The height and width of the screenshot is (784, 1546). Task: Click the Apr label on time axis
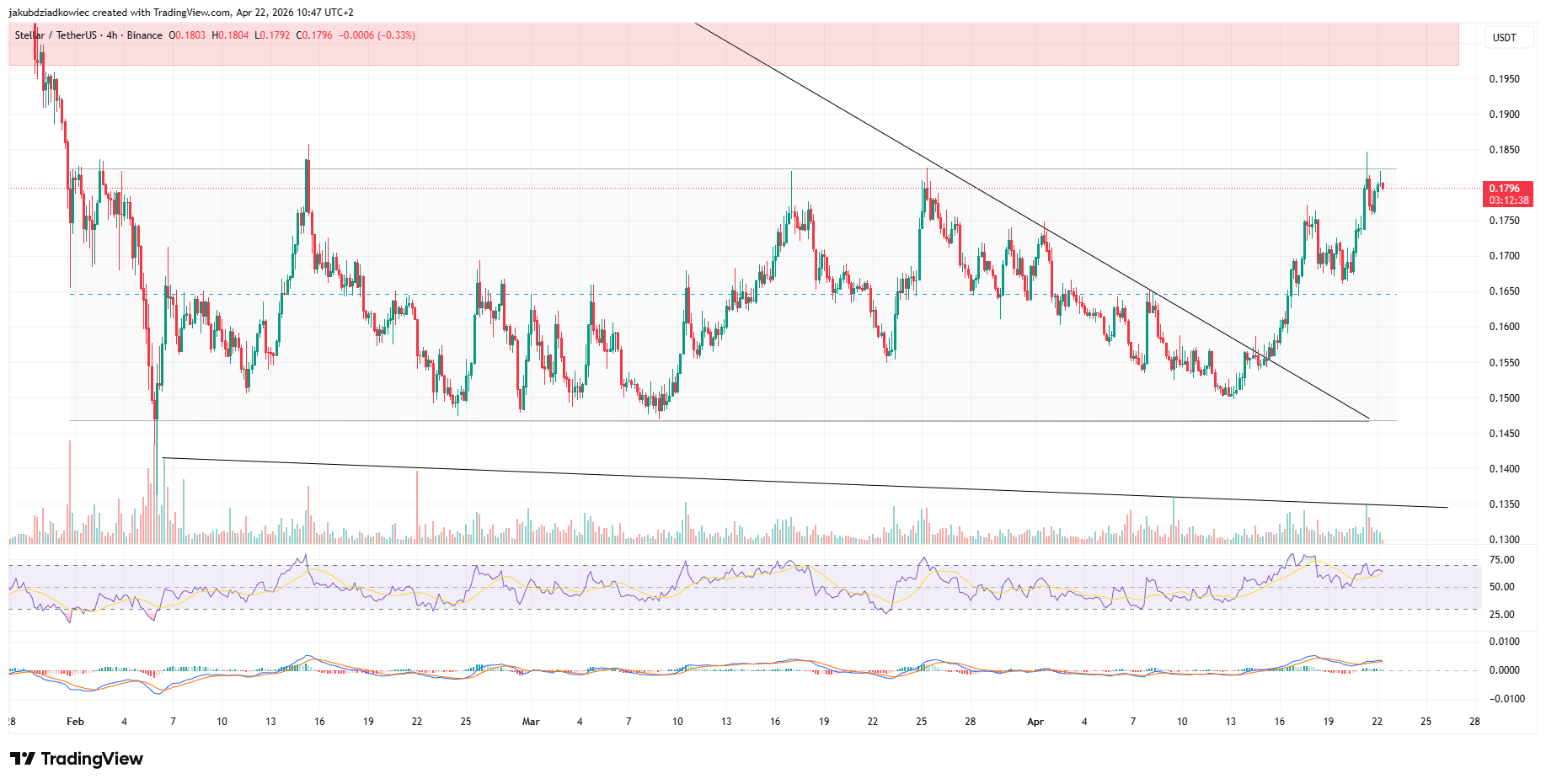pyautogui.click(x=1035, y=722)
